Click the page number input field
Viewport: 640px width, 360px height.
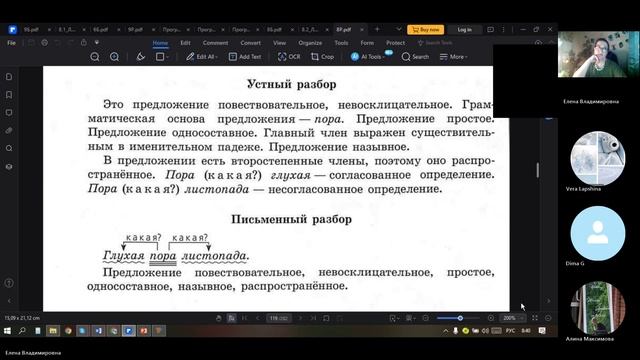tap(279, 318)
